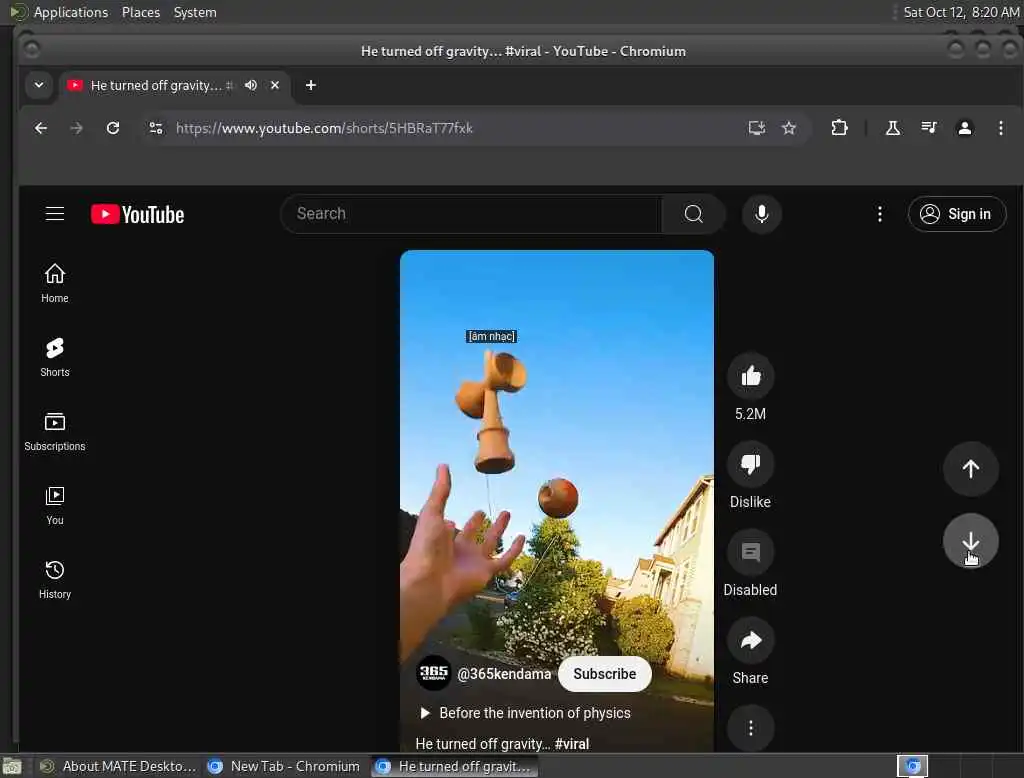Click the clock in the top panel
The width and height of the screenshot is (1024, 778).
961,12
